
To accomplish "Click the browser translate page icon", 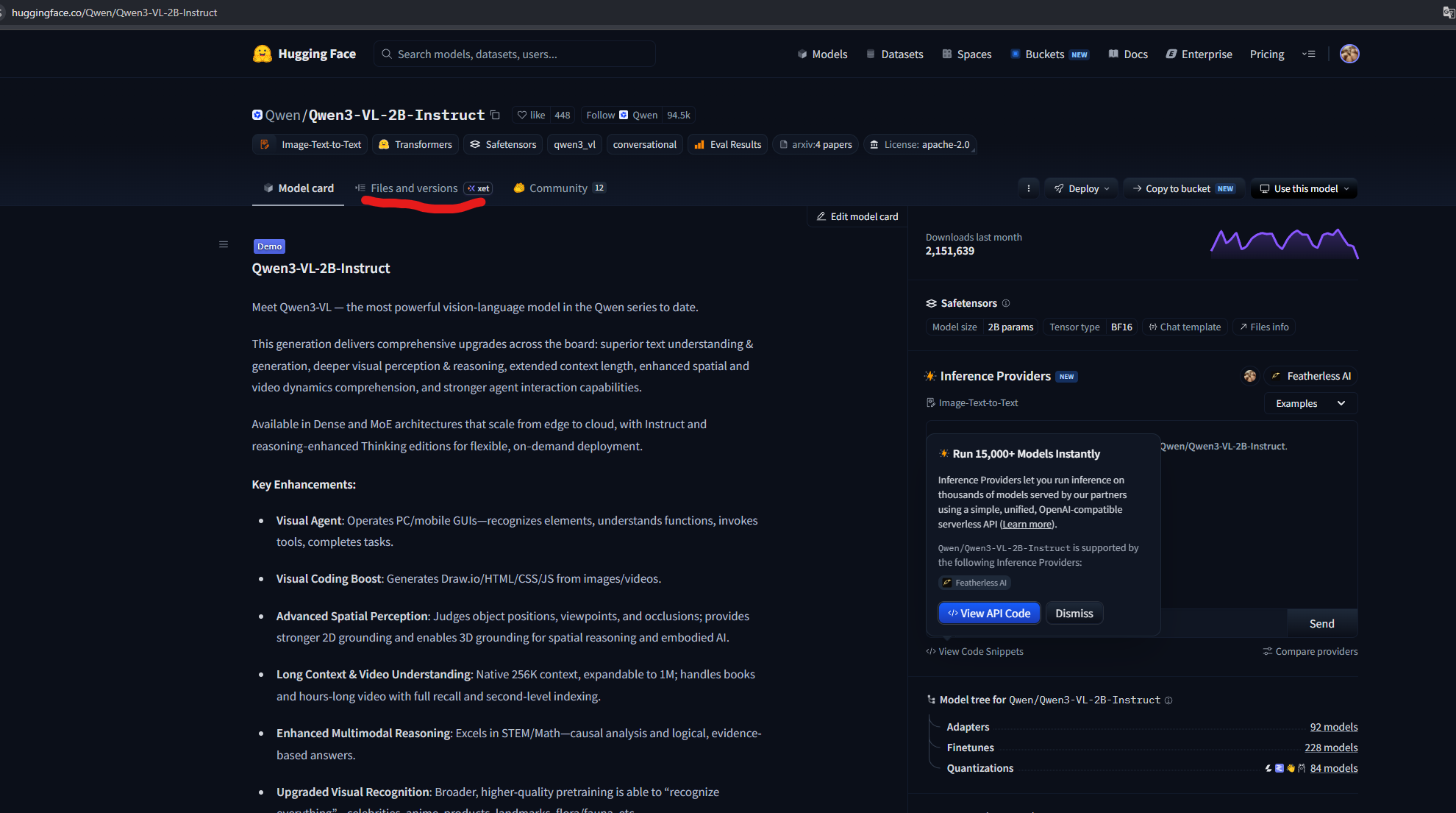I will [x=1448, y=13].
